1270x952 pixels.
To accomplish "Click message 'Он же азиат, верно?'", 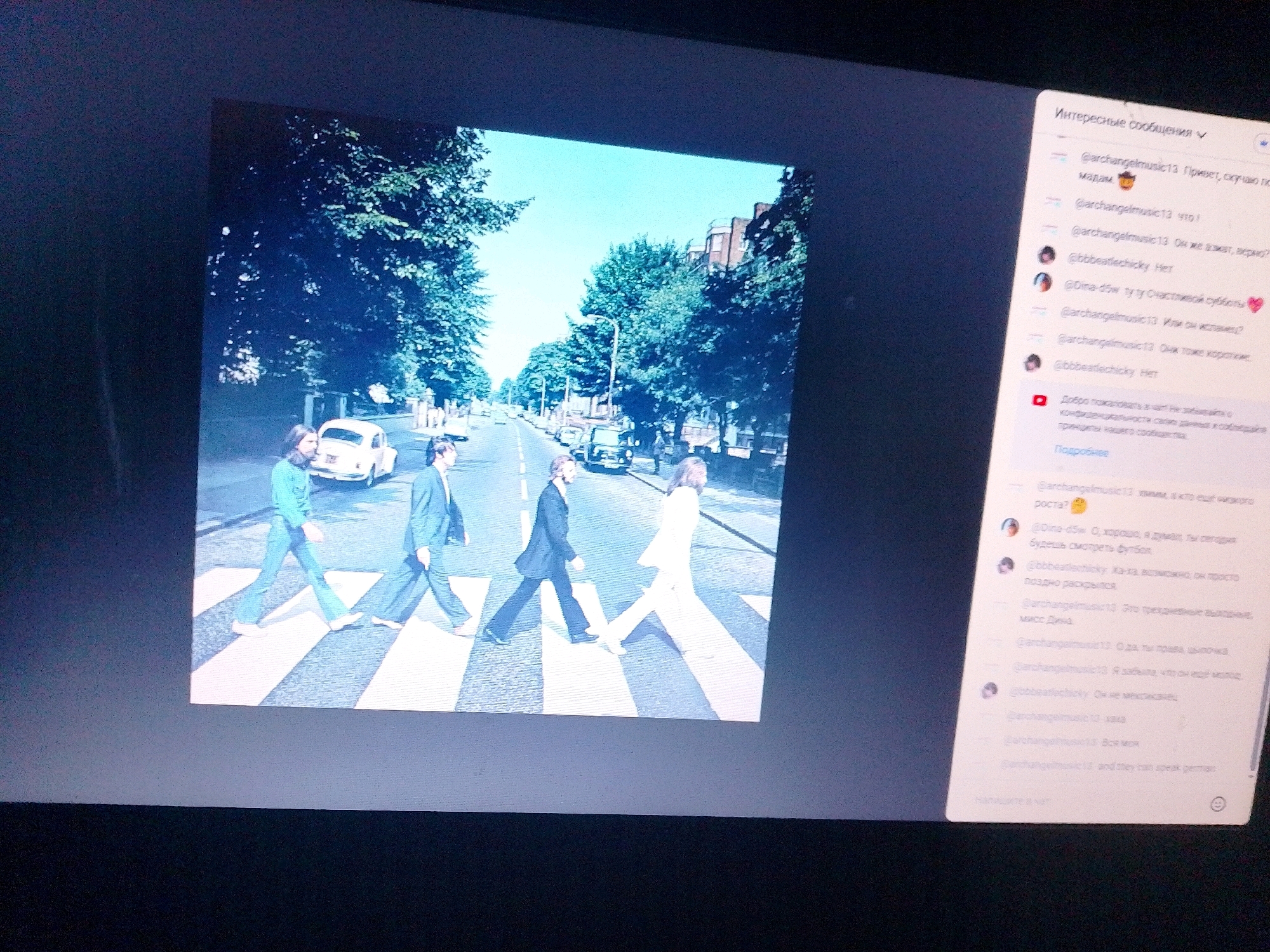I will pos(1220,248).
